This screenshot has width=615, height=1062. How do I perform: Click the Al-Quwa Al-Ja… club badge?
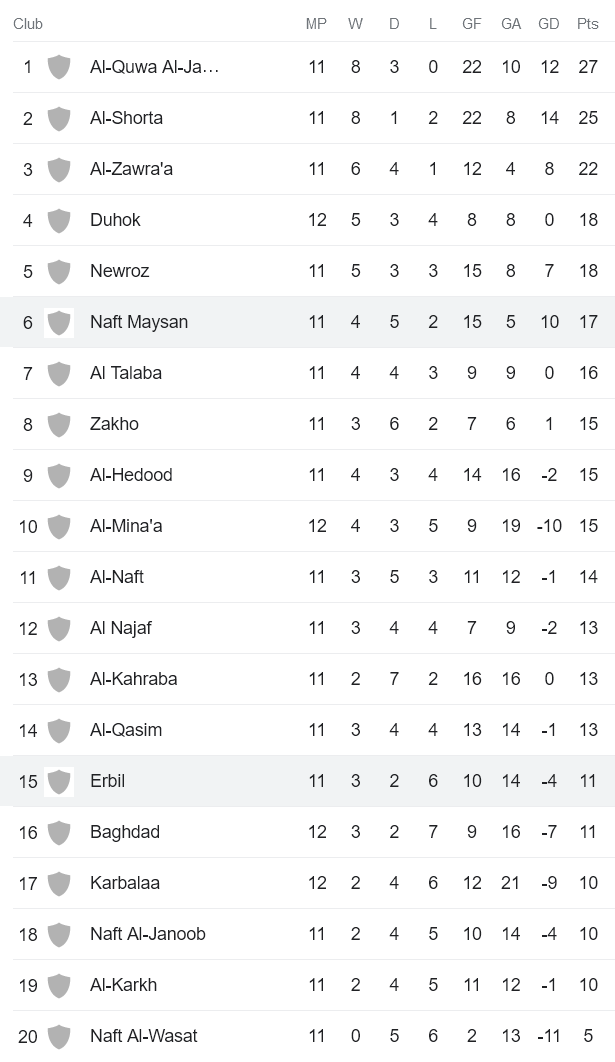tap(61, 66)
